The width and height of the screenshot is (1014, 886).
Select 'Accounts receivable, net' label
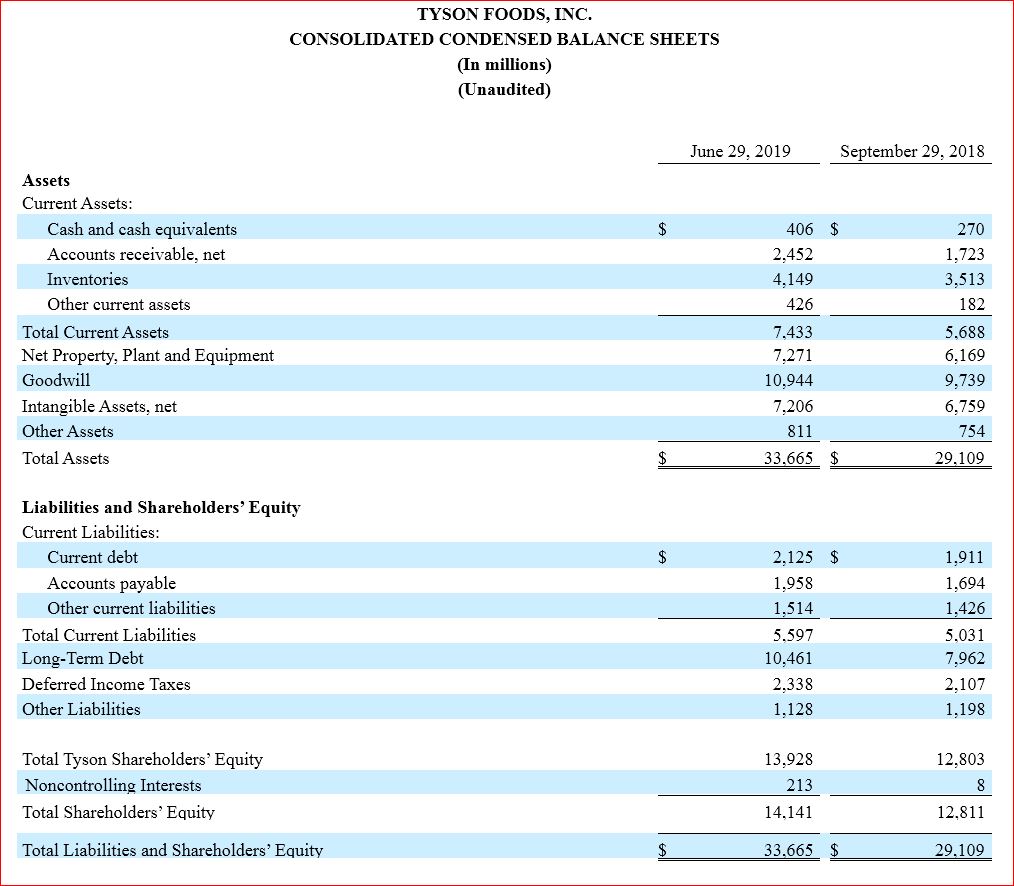click(x=136, y=255)
